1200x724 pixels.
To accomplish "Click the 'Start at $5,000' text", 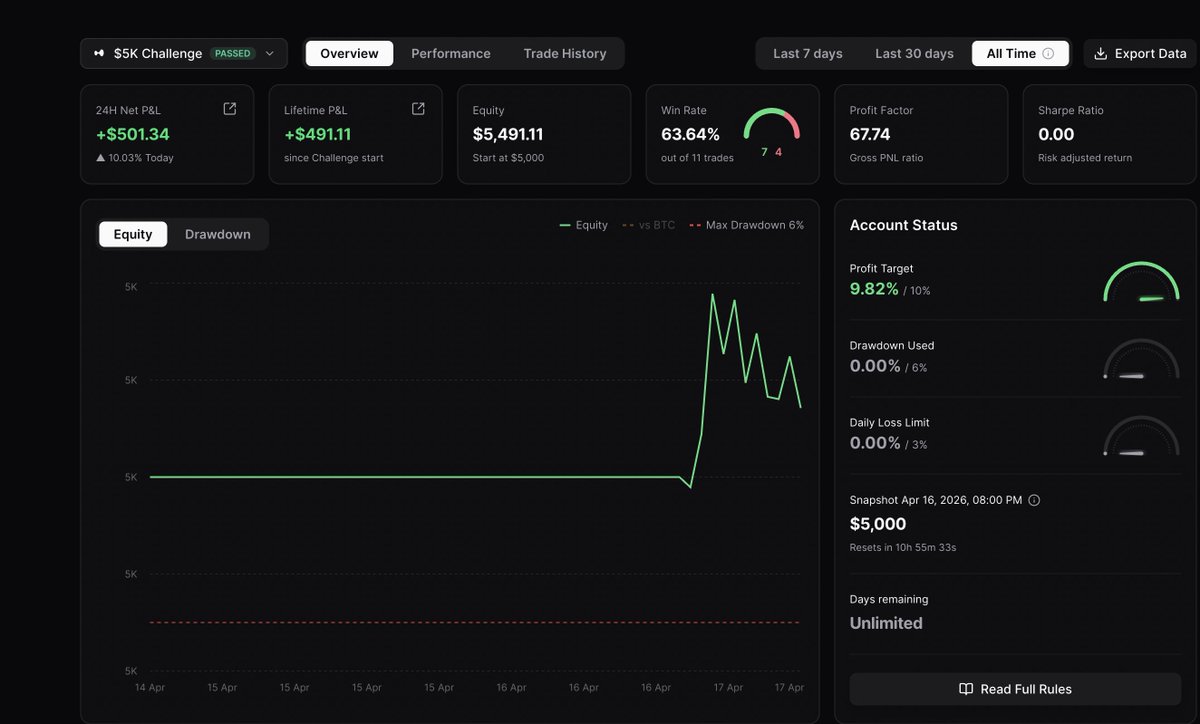I will [x=508, y=158].
